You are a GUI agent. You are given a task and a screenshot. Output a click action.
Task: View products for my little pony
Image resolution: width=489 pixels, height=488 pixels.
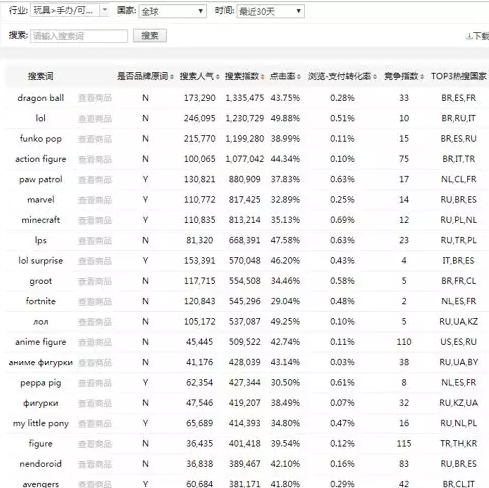pos(95,423)
